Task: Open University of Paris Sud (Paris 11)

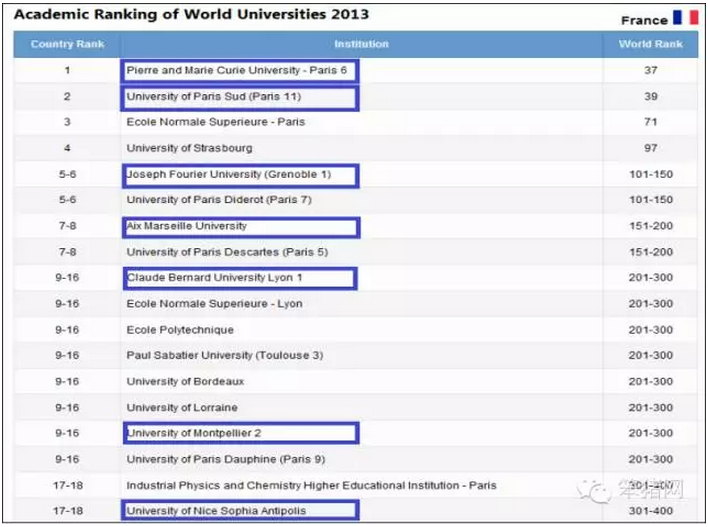Action: (x=214, y=97)
